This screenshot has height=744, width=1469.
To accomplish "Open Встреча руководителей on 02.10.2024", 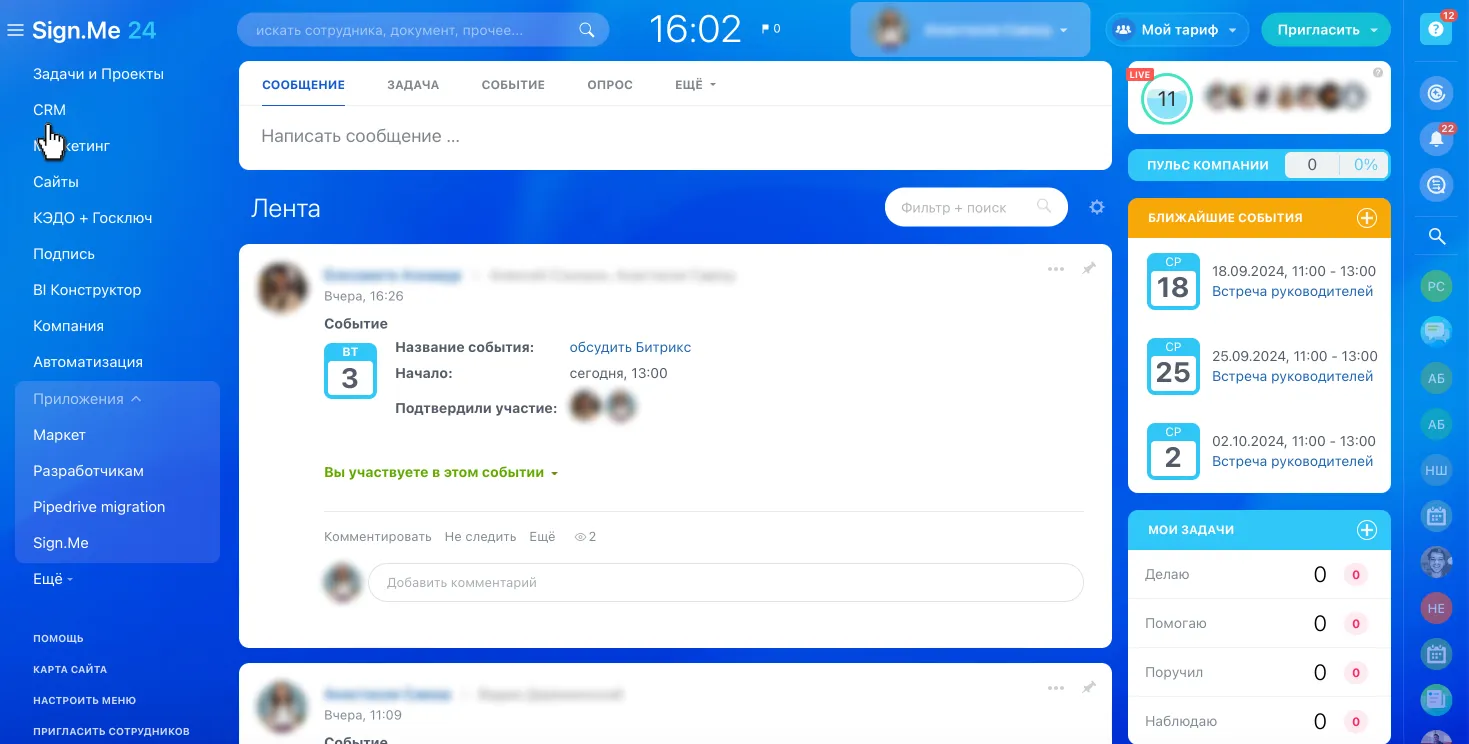I will pyautogui.click(x=1292, y=462).
